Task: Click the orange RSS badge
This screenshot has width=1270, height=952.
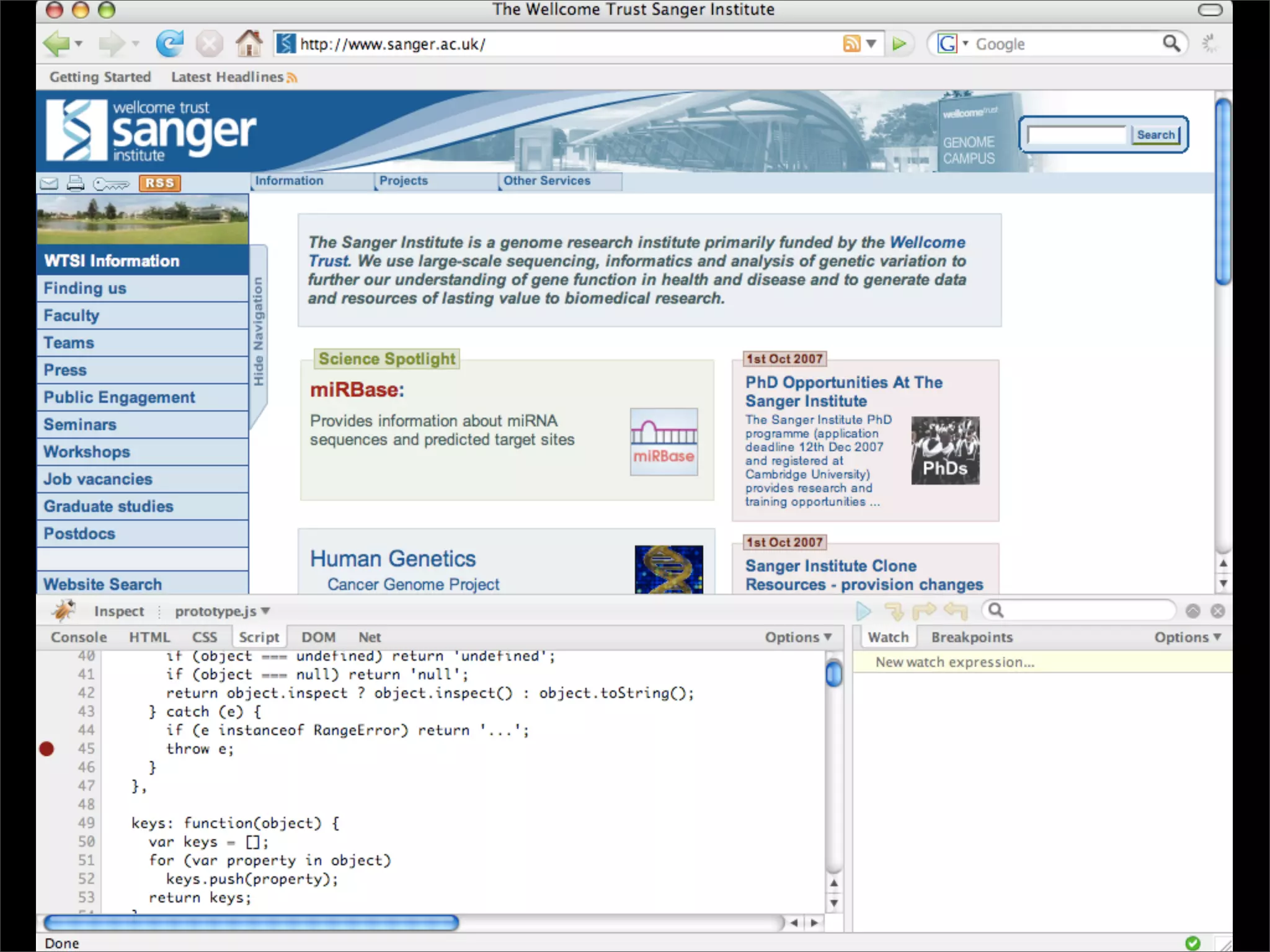Action: [x=160, y=183]
